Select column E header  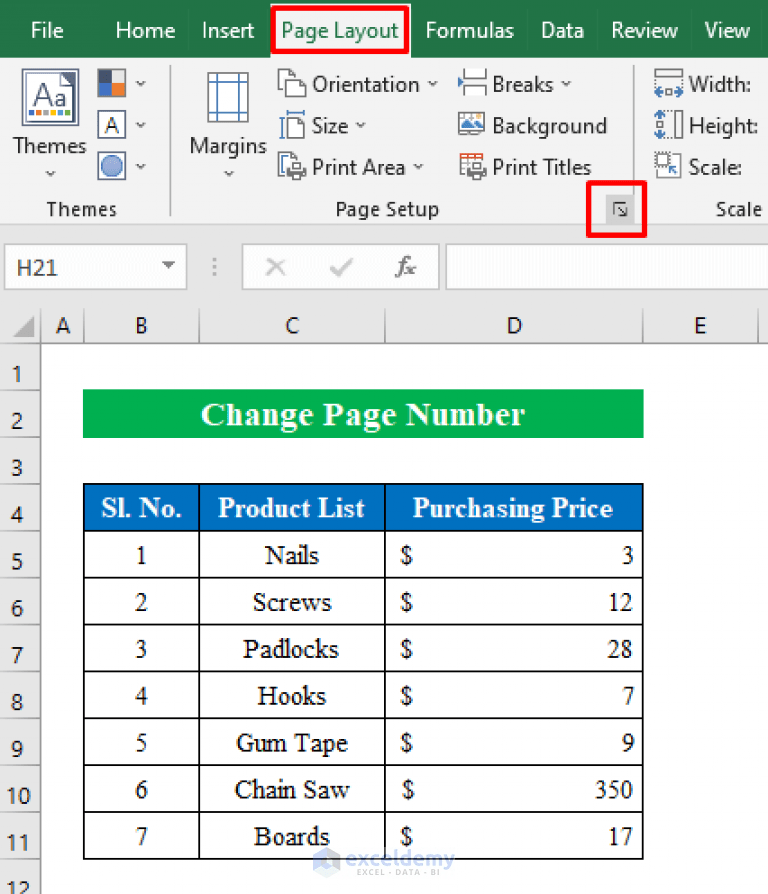point(700,326)
